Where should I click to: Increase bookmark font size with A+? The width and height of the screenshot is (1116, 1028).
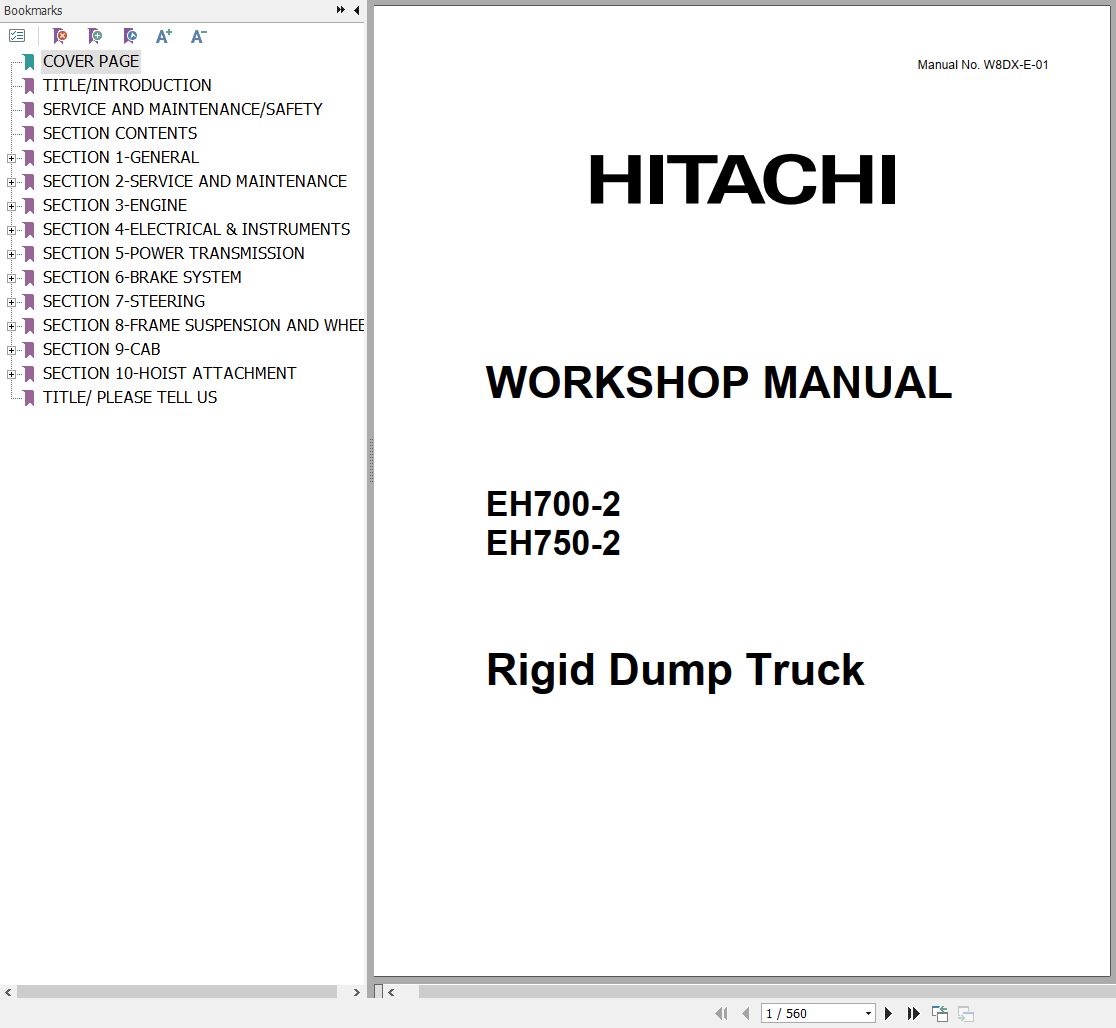[164, 36]
